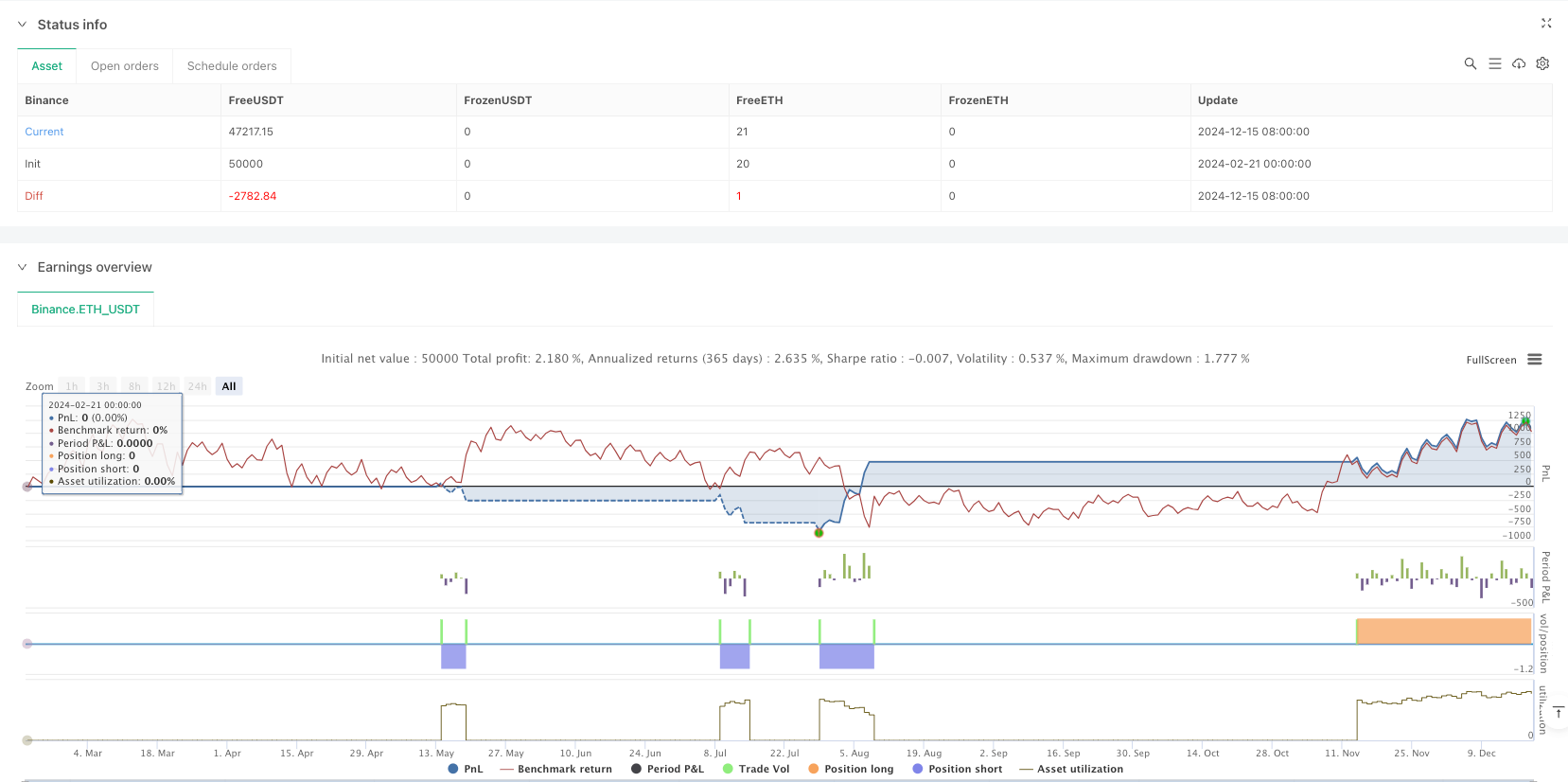
Task: Open the list view menu icon
Action: [x=1494, y=63]
